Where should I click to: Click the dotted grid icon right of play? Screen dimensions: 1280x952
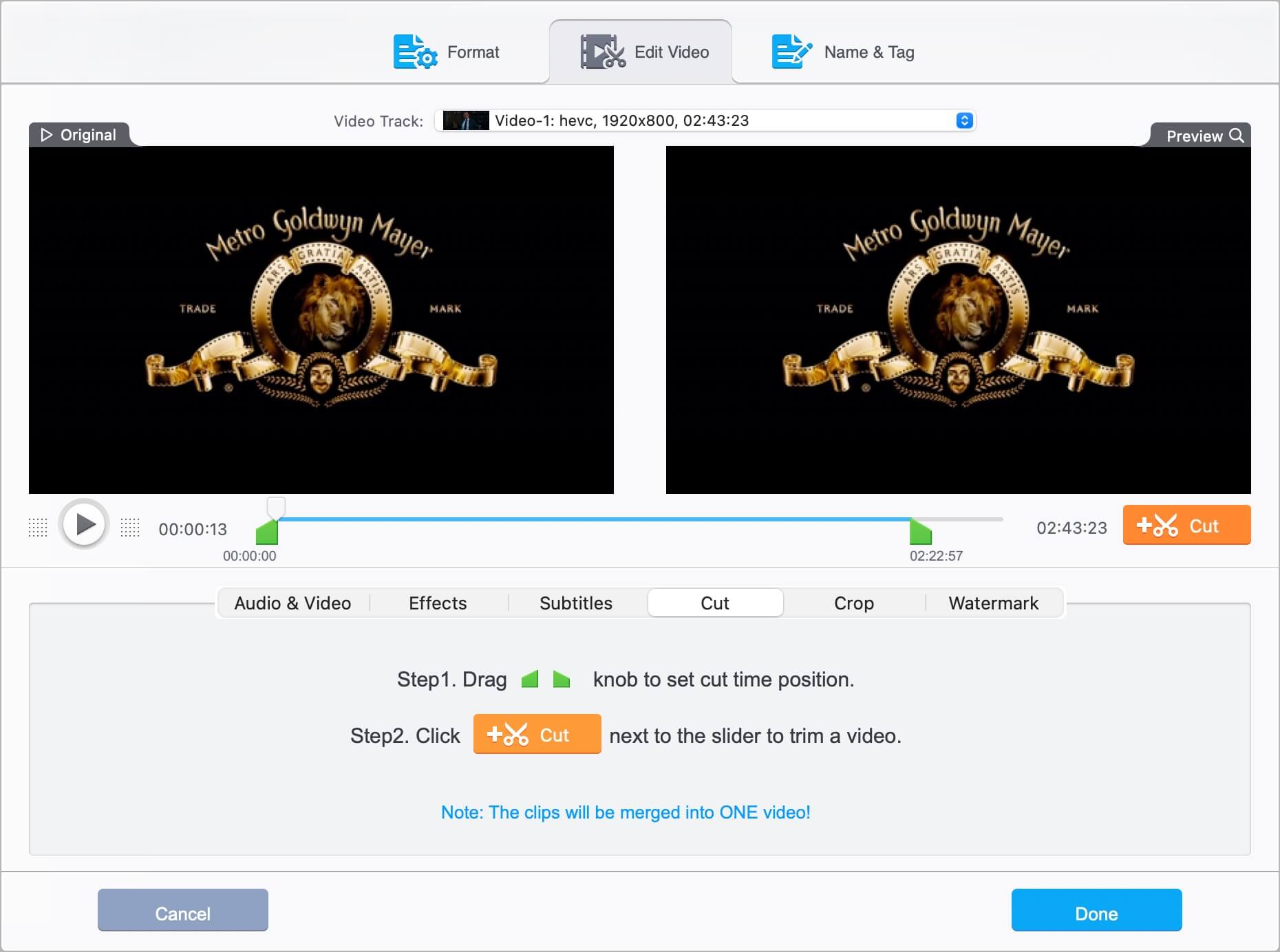tap(130, 528)
